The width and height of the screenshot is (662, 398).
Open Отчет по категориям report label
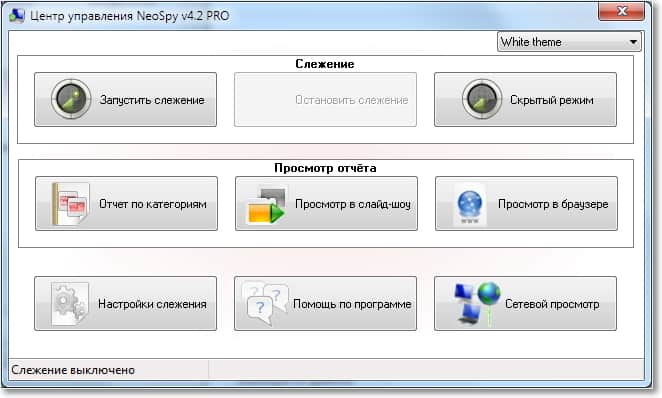click(153, 204)
